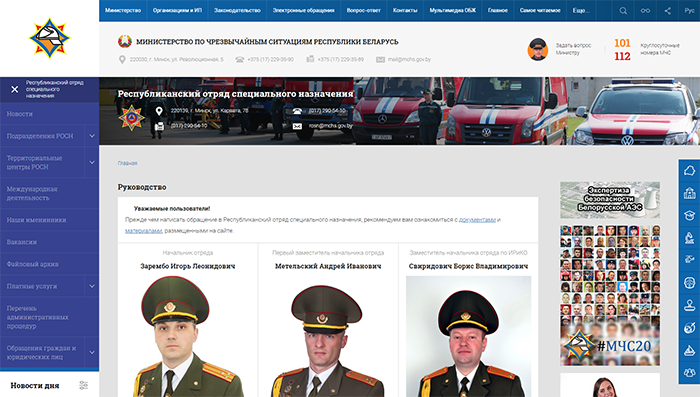Open Министерство top menu

[123, 10]
